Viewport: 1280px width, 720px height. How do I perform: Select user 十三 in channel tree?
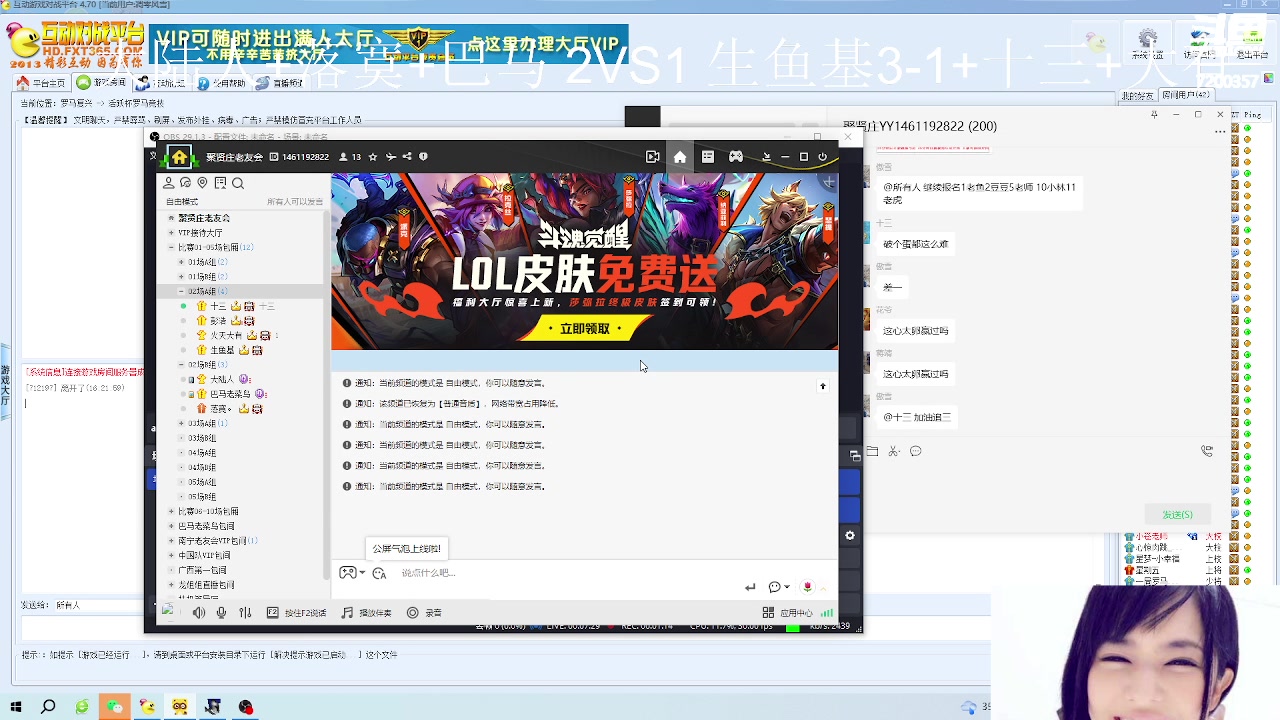[218, 306]
